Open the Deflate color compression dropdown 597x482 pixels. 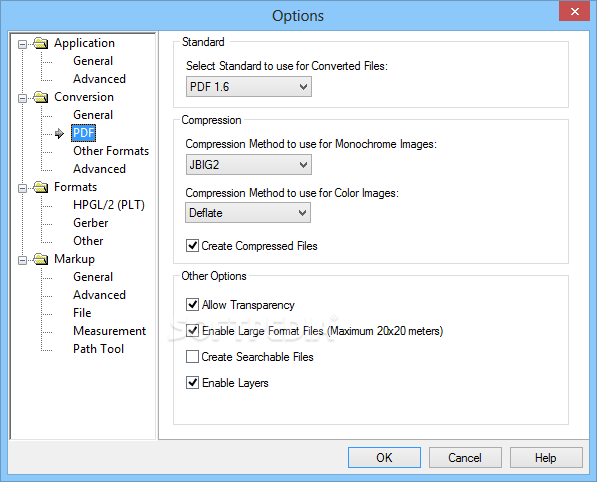248,212
